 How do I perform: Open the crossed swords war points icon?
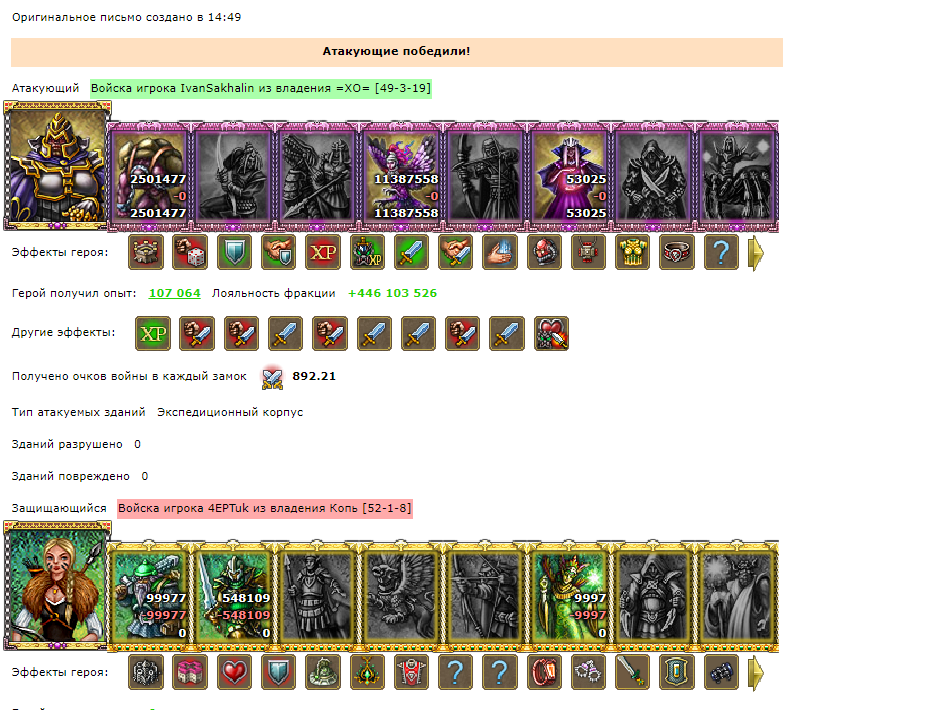[x=272, y=377]
